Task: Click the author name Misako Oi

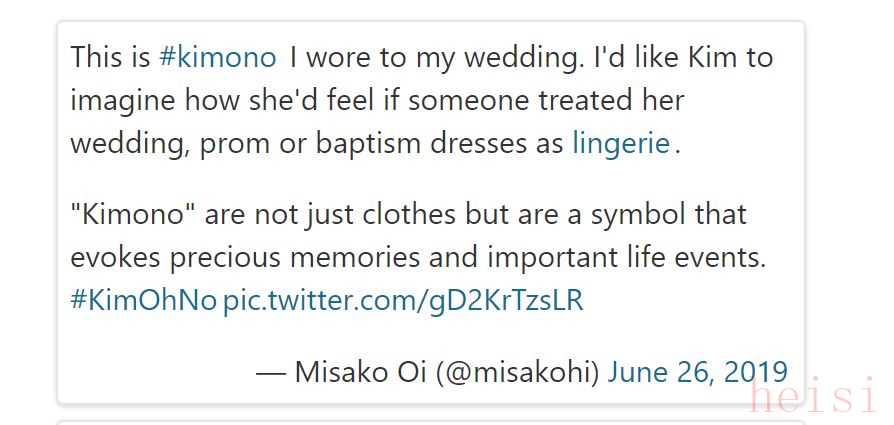Action: click(x=359, y=372)
